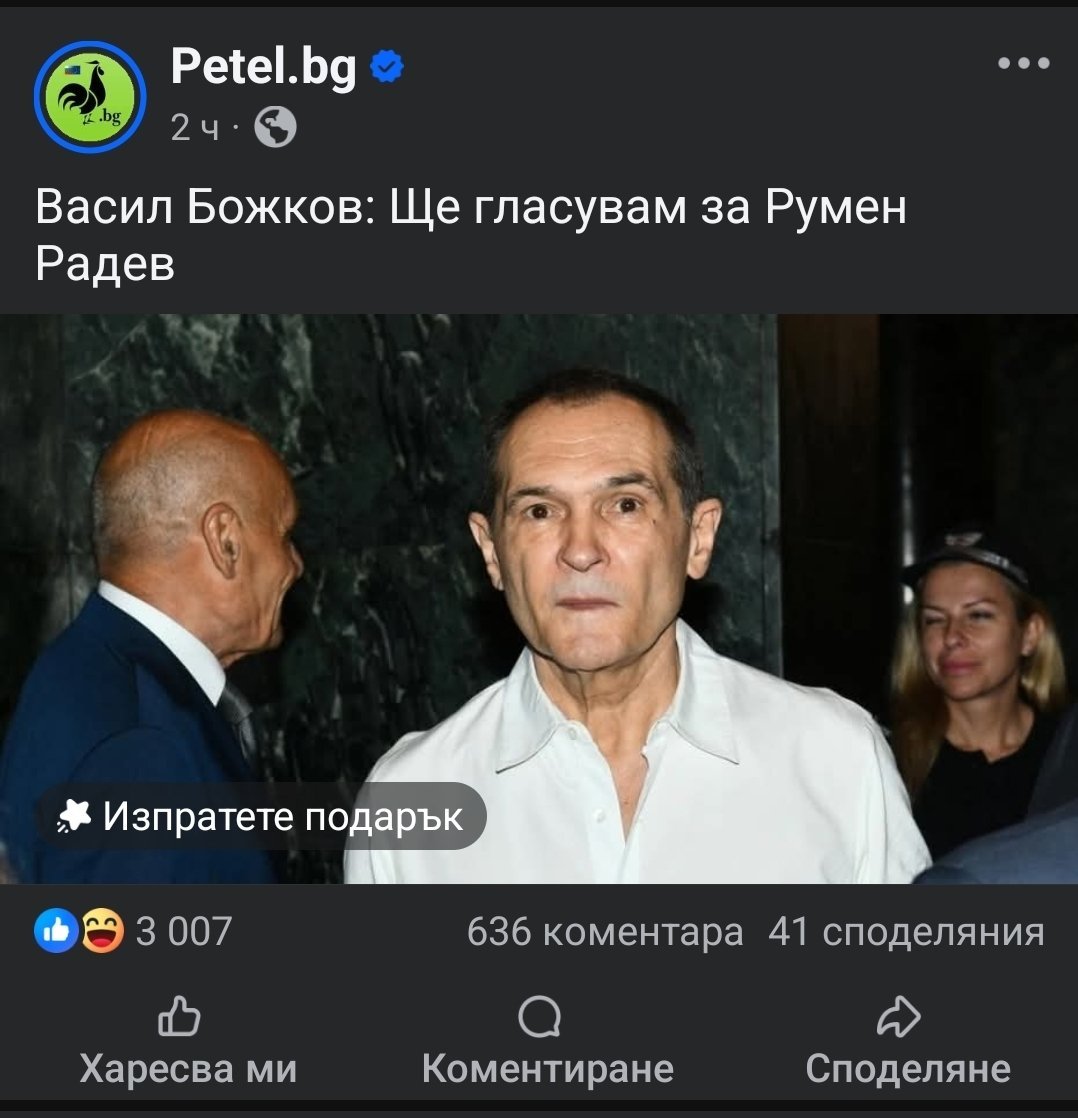Send a gift with Изпратете подарък
This screenshot has width=1078, height=1118.
click(x=262, y=816)
